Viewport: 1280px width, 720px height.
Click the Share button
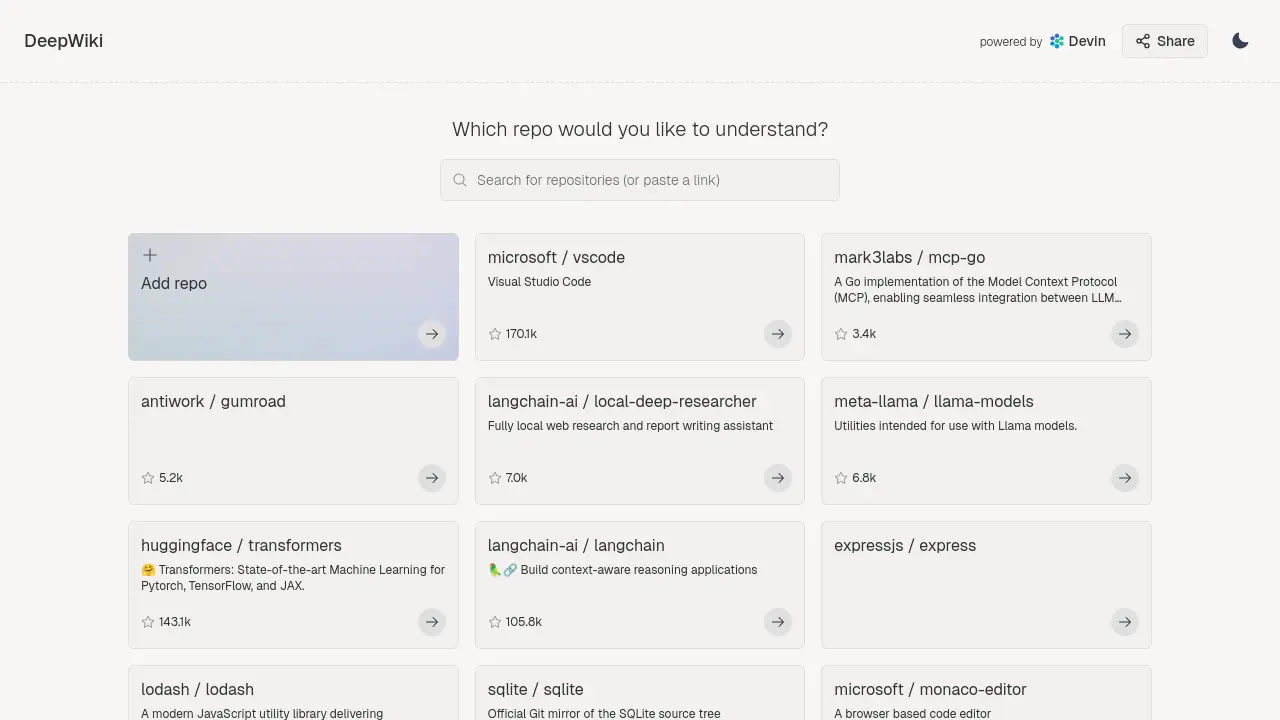click(x=1165, y=41)
